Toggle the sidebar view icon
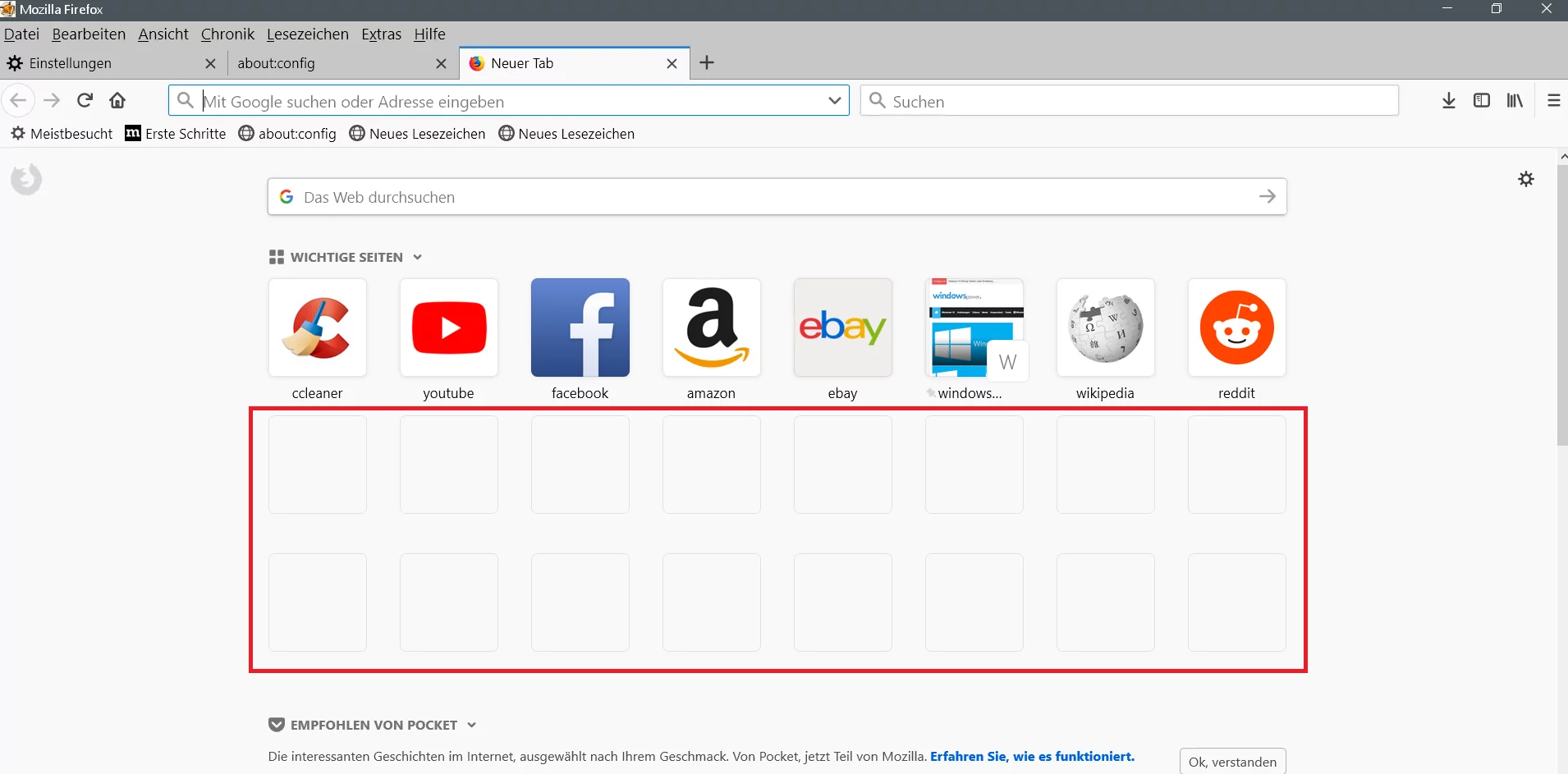Viewport: 1568px width, 774px height. coord(1482,100)
